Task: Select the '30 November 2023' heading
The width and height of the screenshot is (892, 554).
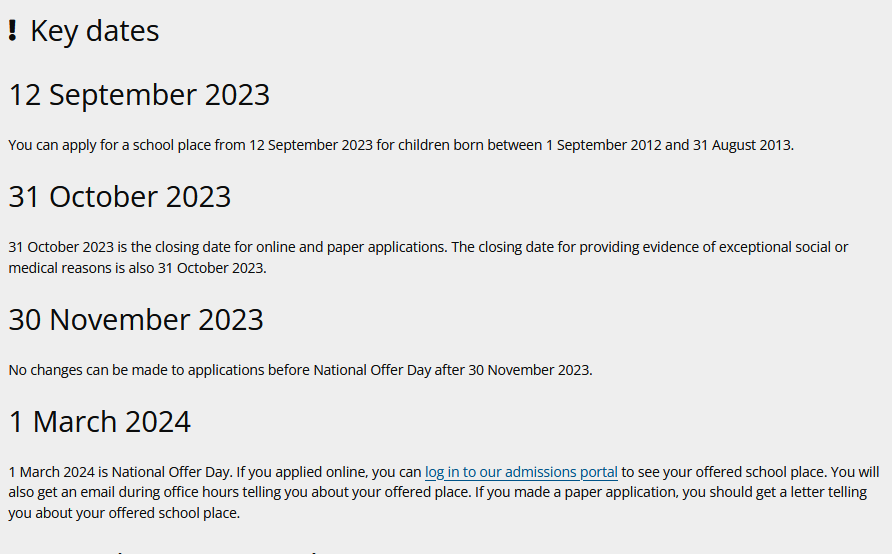Action: click(136, 320)
